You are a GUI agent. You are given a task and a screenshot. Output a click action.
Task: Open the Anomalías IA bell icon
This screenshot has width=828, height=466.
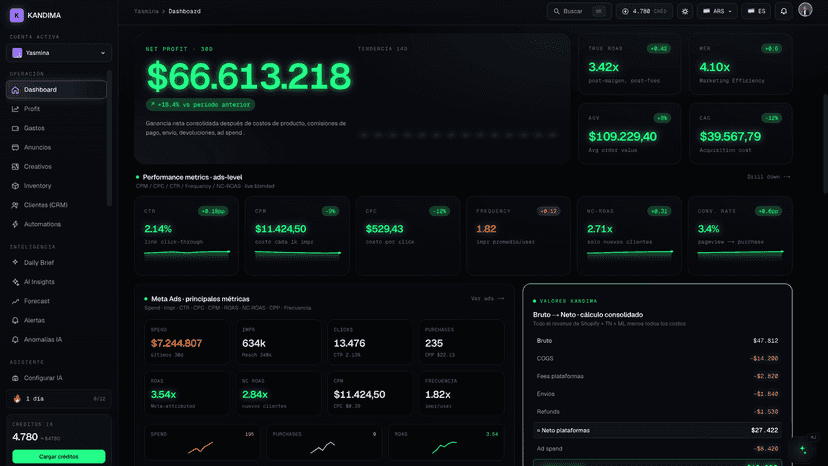pyautogui.click(x=15, y=340)
